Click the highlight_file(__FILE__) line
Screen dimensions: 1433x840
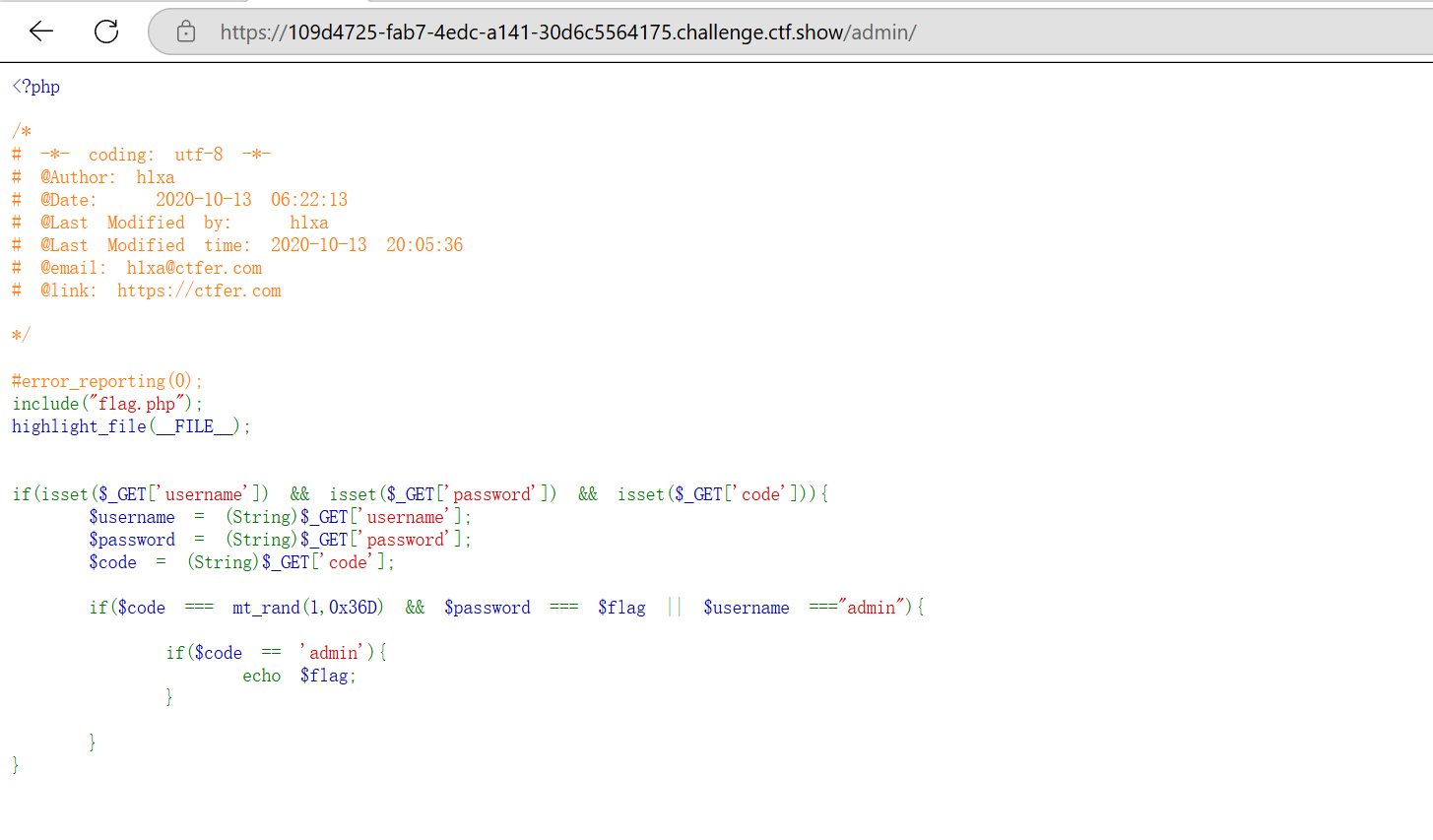coord(131,426)
